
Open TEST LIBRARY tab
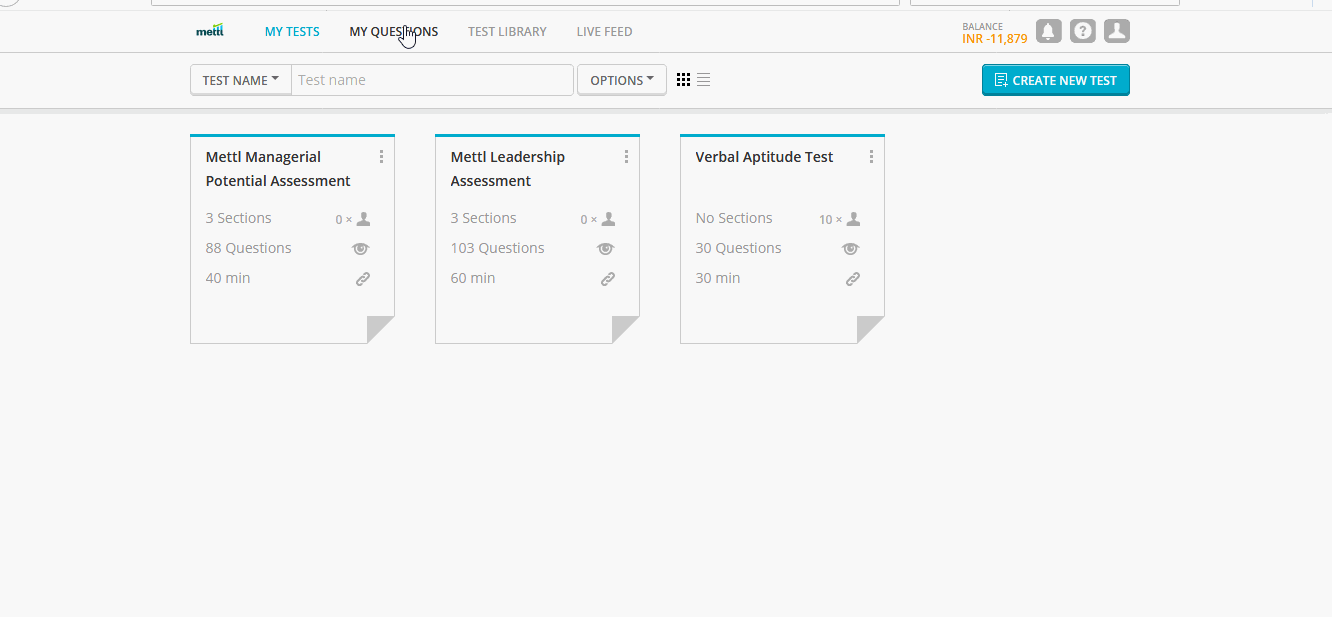coord(507,32)
